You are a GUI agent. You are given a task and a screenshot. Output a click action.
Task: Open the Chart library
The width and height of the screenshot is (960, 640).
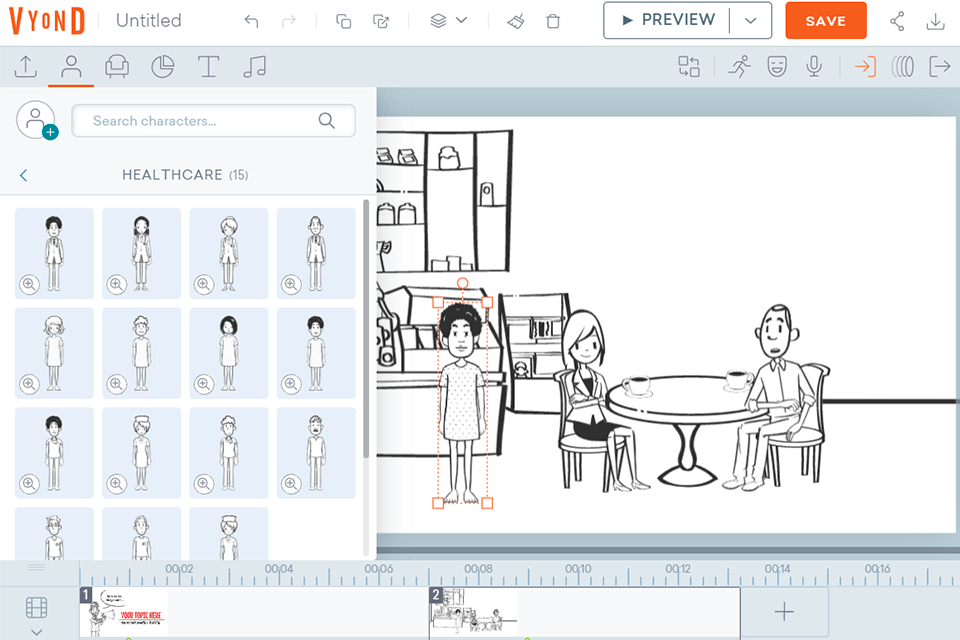coord(163,67)
